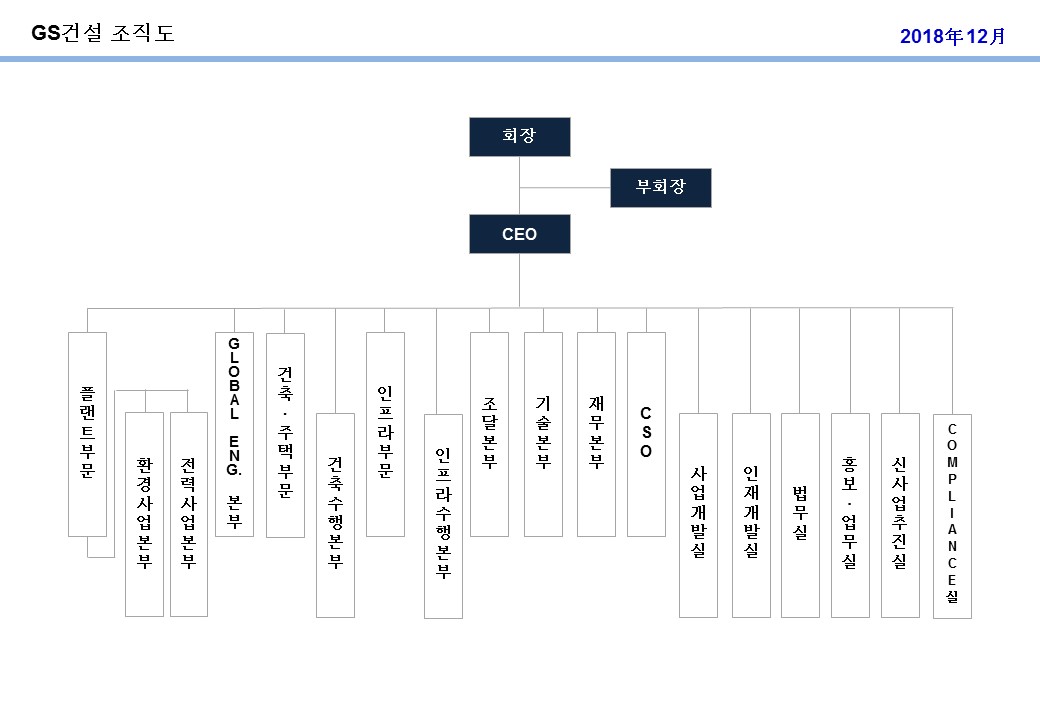This screenshot has width=1040, height=720.
Task: Click the 건축수행본부 box
Action: click(336, 515)
